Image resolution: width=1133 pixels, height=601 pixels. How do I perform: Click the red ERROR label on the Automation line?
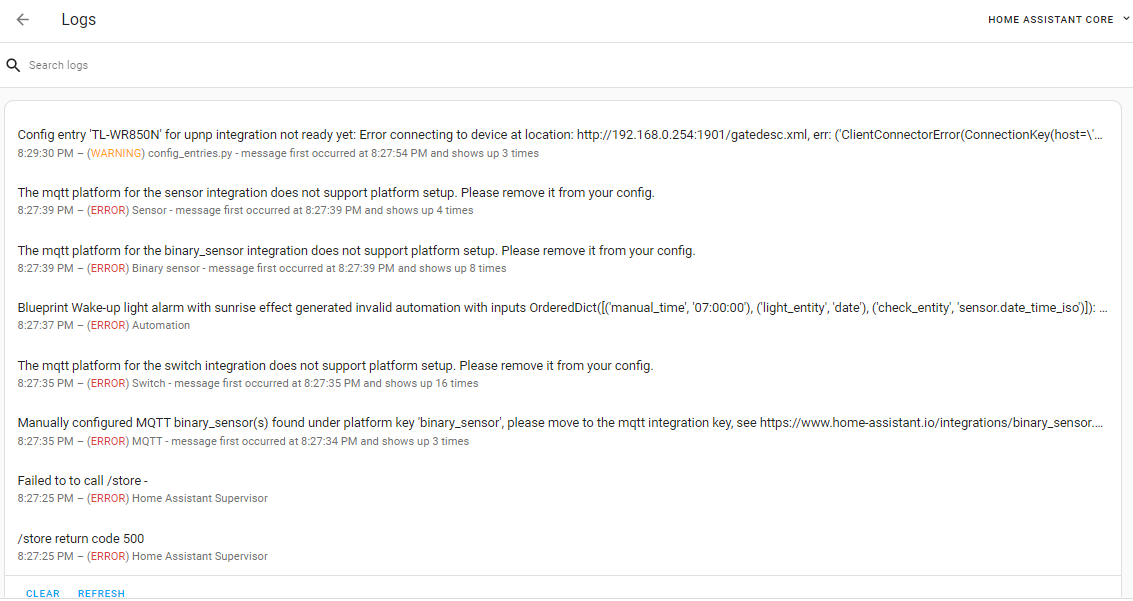click(x=107, y=326)
